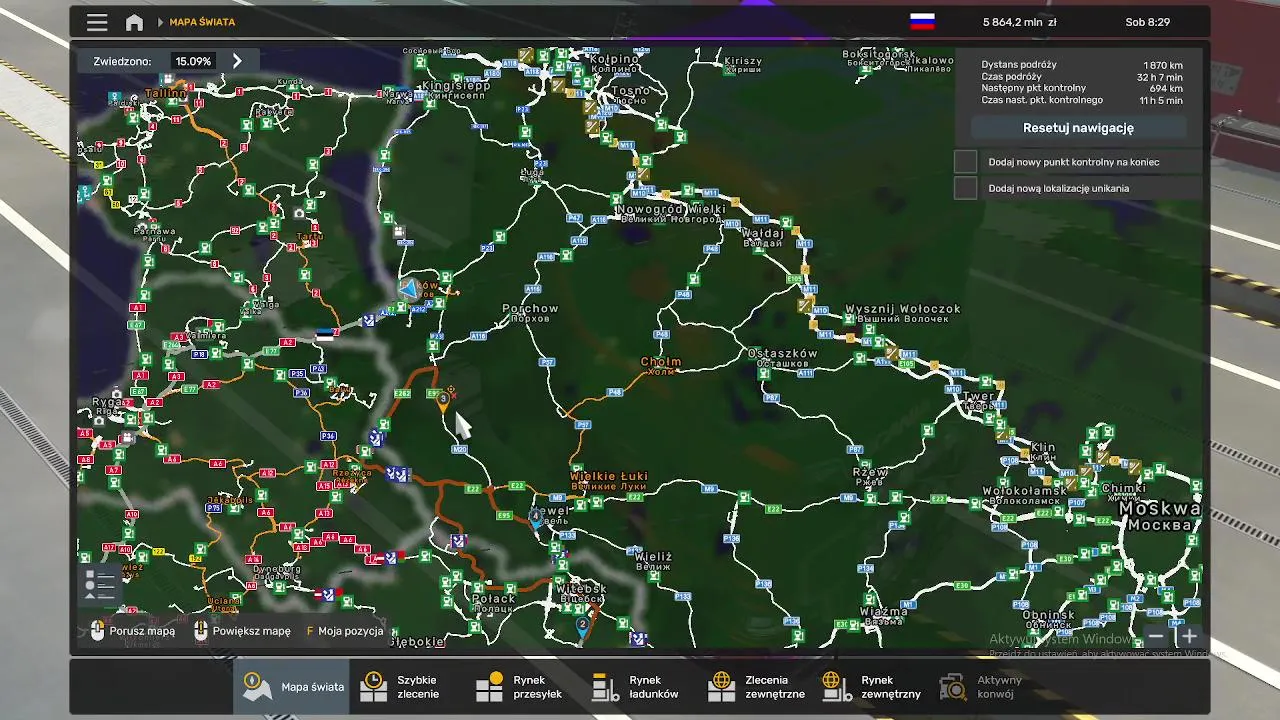Click the camera viewpoint icon above Tartu
The height and width of the screenshot is (720, 1280).
(x=298, y=213)
